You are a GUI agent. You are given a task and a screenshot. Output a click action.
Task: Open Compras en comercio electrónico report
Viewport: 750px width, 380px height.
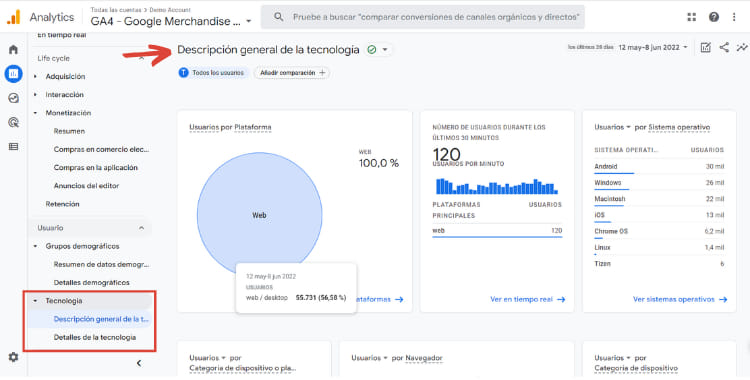(101, 149)
